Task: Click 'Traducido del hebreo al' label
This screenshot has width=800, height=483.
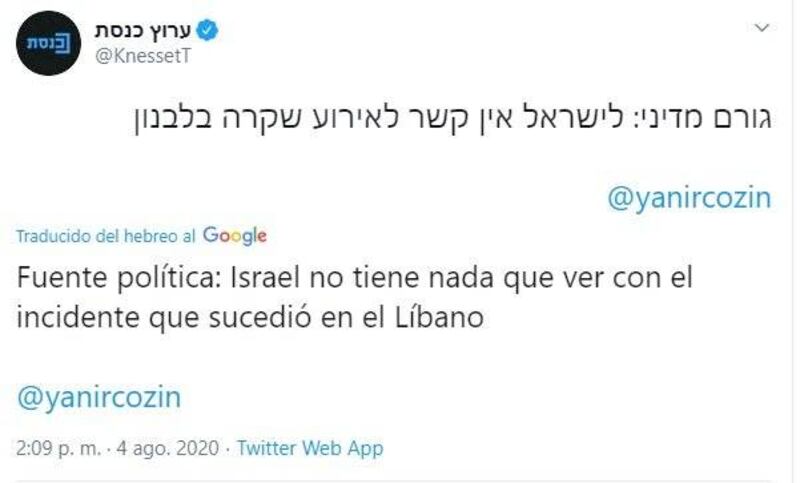Action: pyautogui.click(x=106, y=237)
